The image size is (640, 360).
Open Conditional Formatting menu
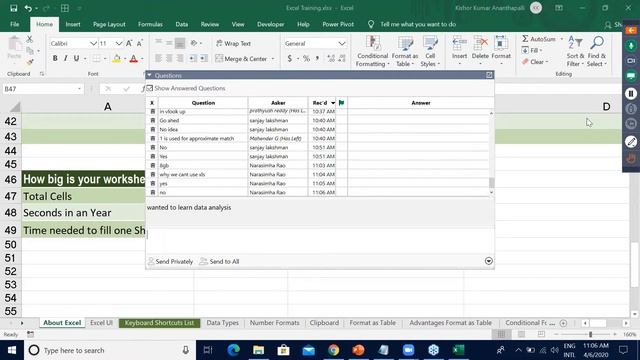pos(372,51)
